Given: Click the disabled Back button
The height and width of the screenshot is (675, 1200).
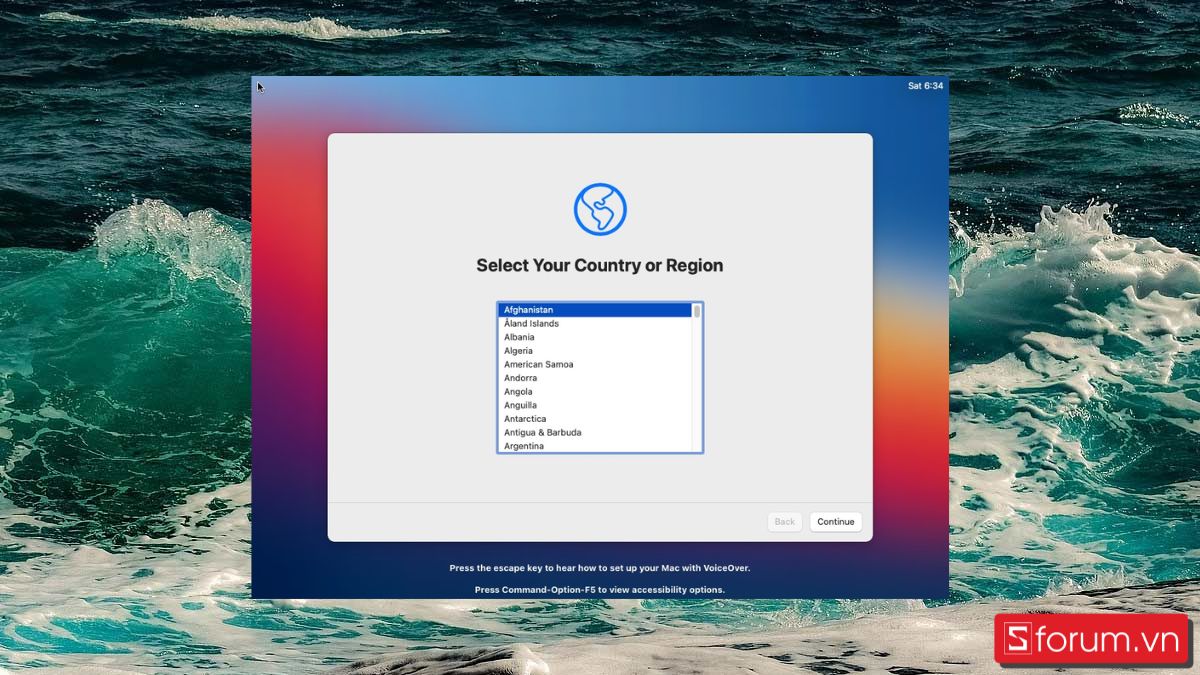Looking at the screenshot, I should pos(784,521).
